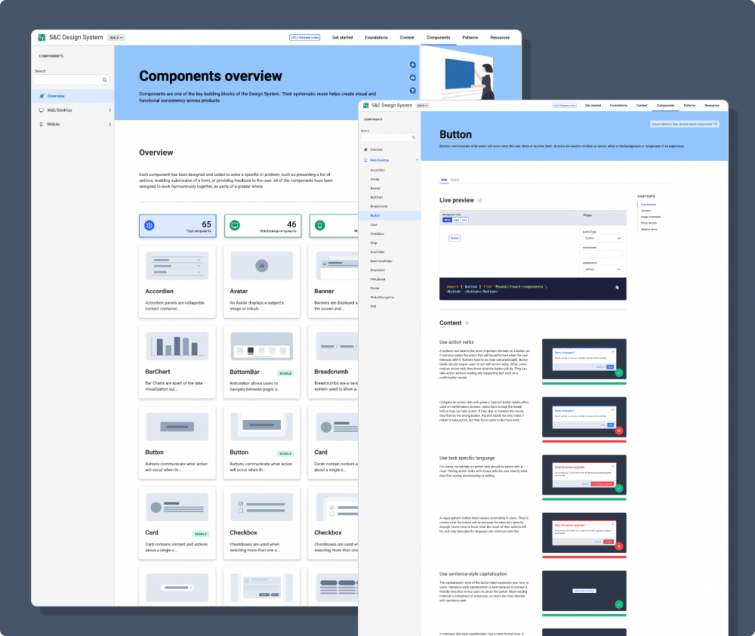Click S&C Design System logo in Button window
The image size is (755, 636).
pyautogui.click(x=366, y=105)
